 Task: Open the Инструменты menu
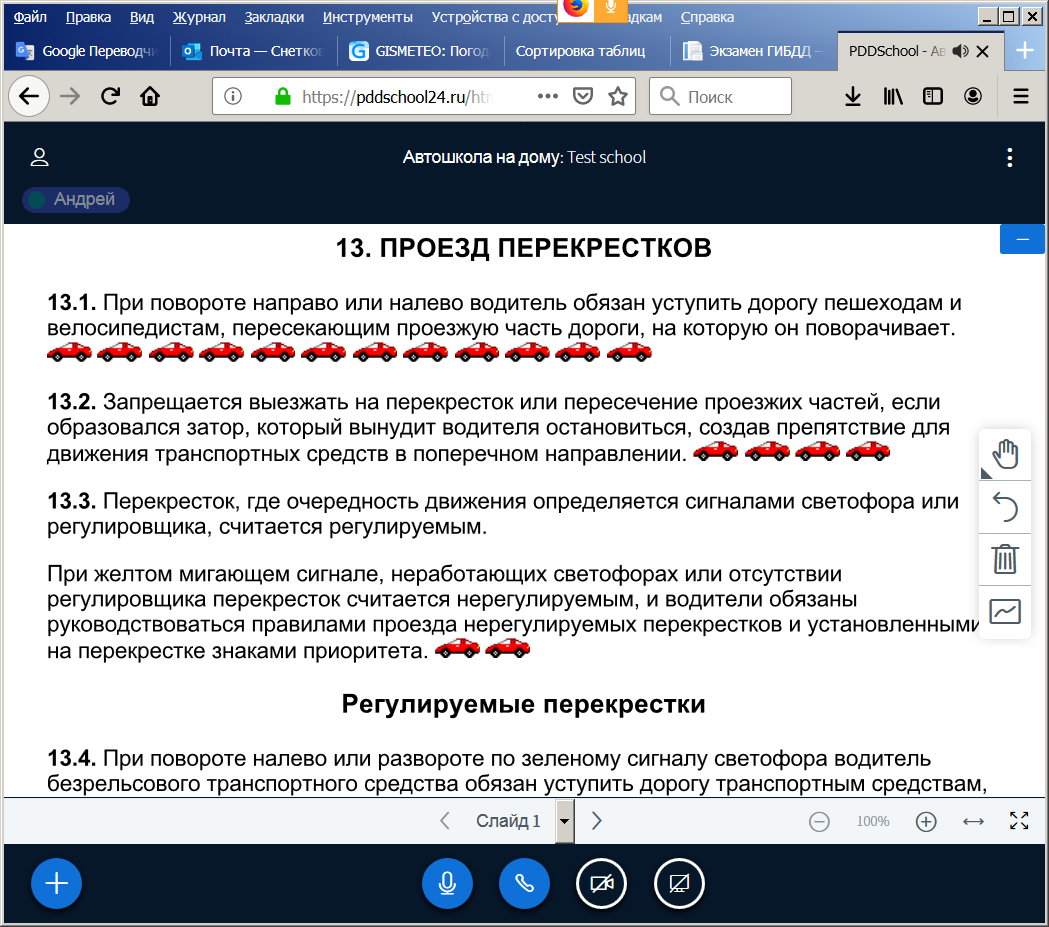[x=367, y=17]
